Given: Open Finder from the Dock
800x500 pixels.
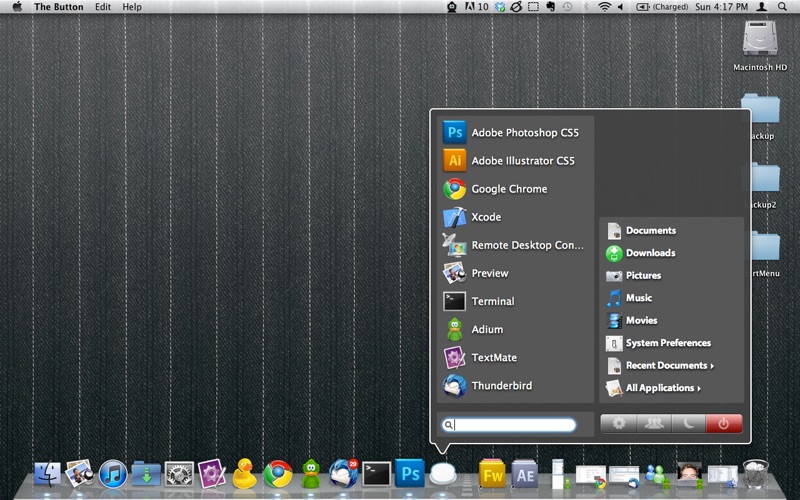Looking at the screenshot, I should pos(47,474).
